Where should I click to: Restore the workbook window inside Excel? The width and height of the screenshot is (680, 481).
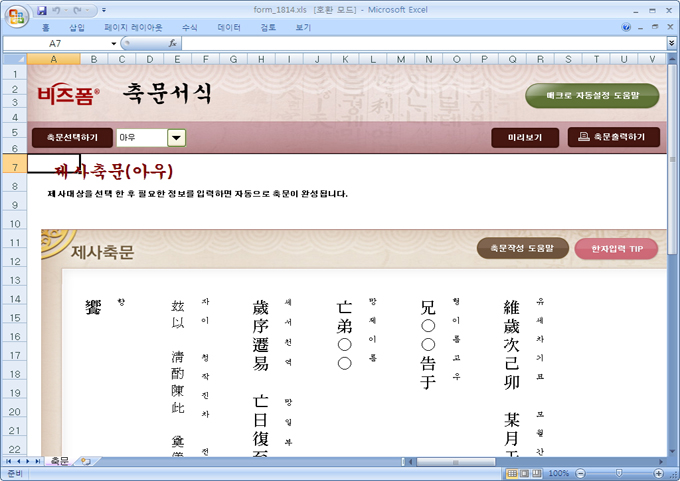coord(655,27)
